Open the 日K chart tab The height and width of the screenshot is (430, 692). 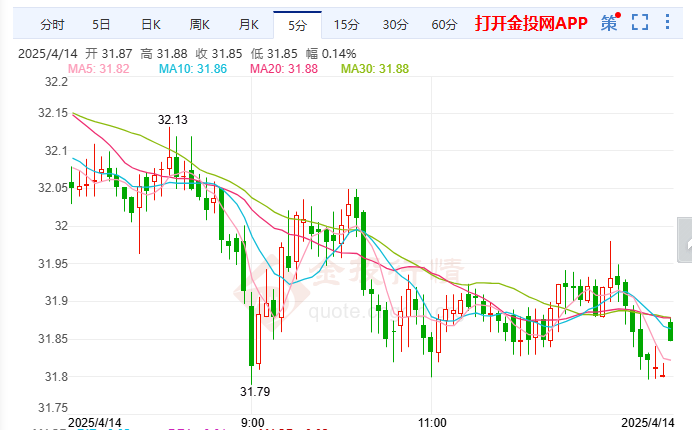click(x=150, y=25)
